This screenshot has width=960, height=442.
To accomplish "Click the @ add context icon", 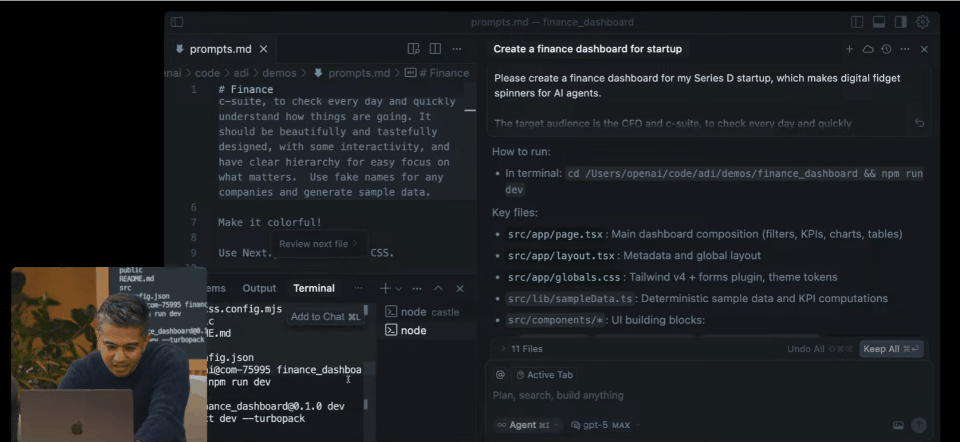I will [x=500, y=375].
